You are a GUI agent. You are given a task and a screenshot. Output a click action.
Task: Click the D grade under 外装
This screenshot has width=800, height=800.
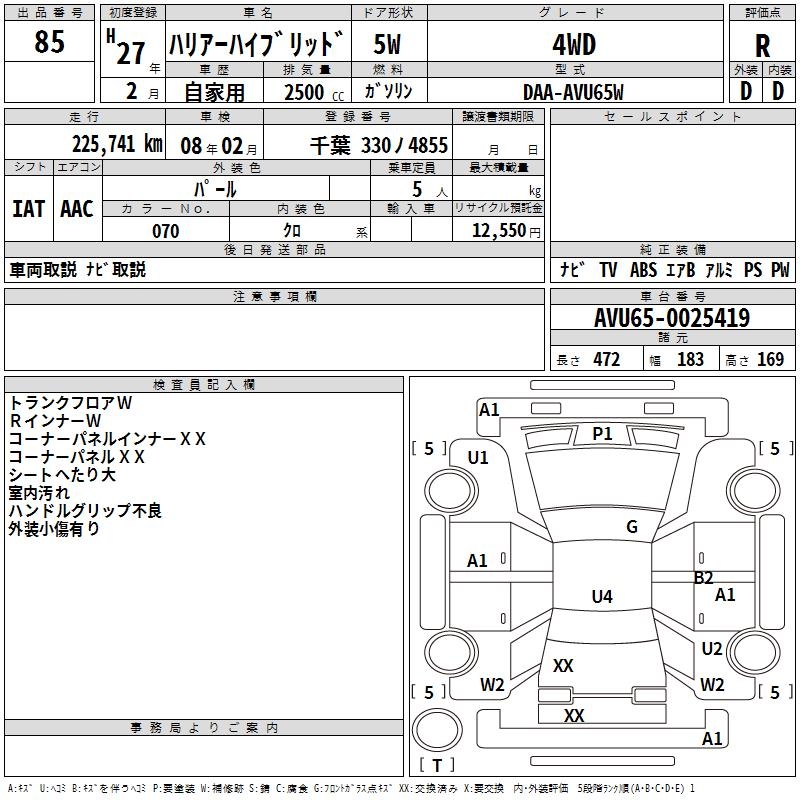(746, 91)
